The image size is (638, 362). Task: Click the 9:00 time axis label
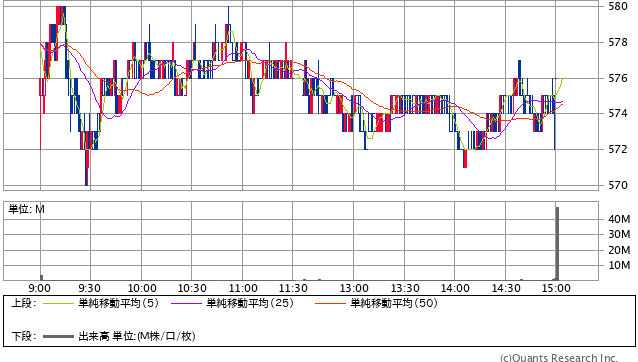click(39, 288)
